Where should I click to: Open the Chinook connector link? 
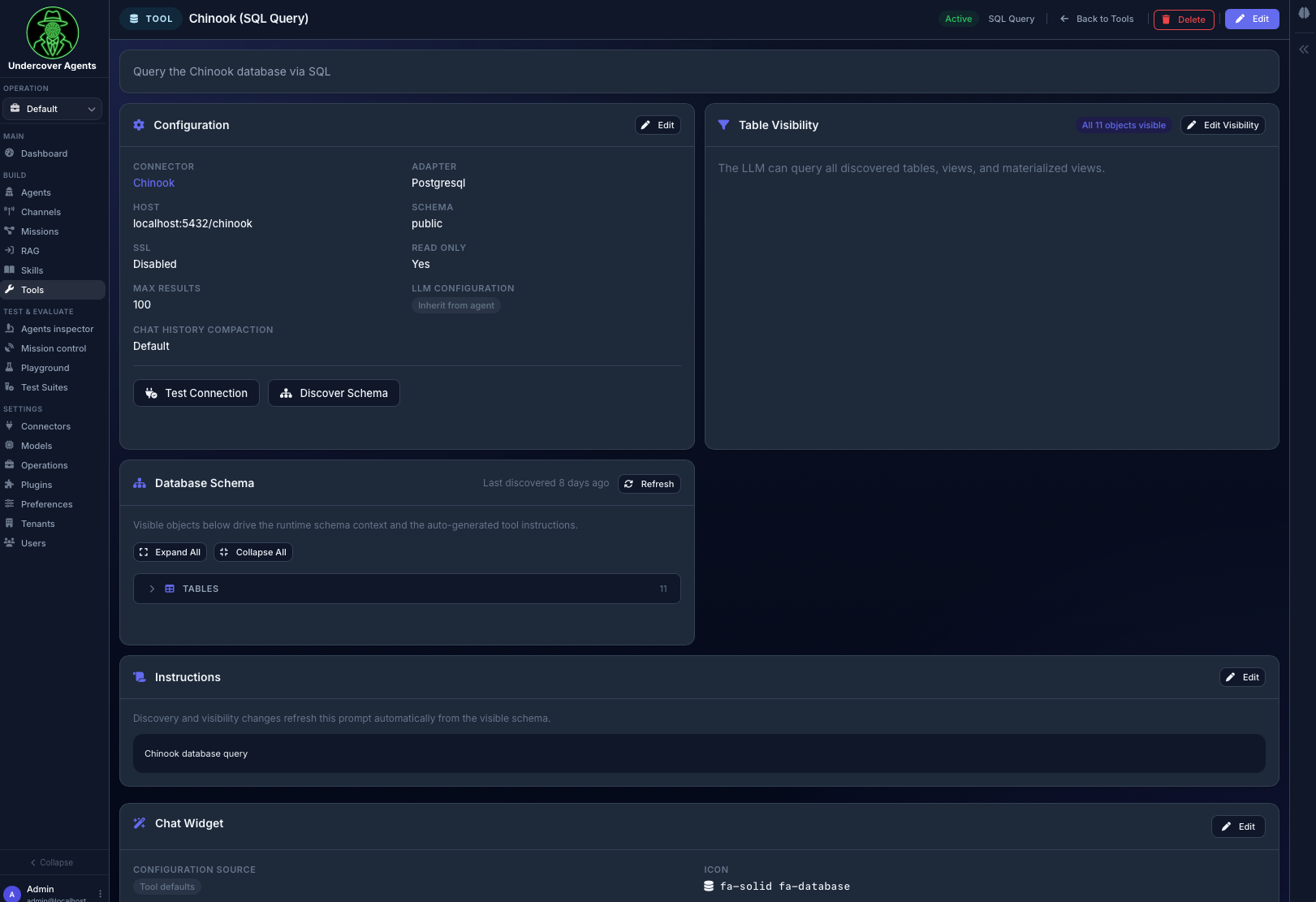pyautogui.click(x=153, y=183)
